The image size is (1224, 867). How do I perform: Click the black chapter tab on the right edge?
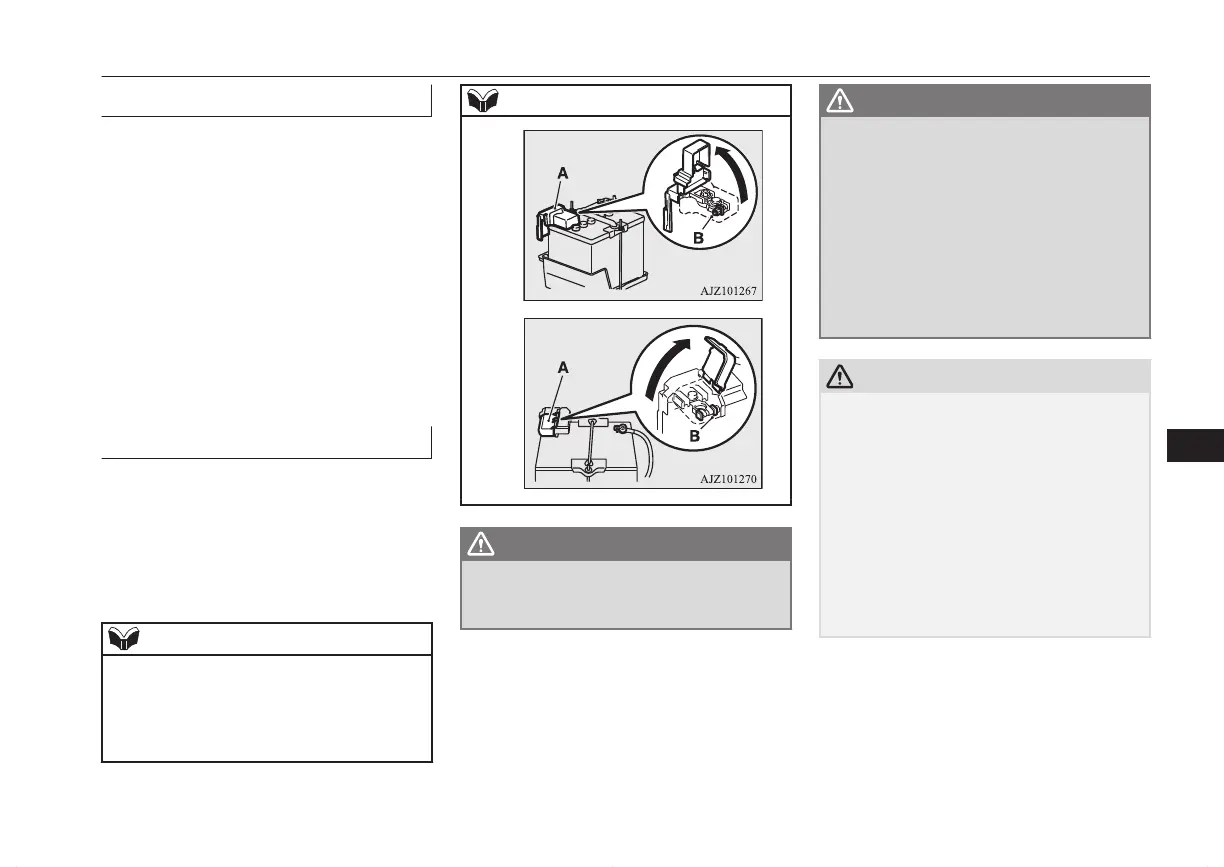point(1195,446)
